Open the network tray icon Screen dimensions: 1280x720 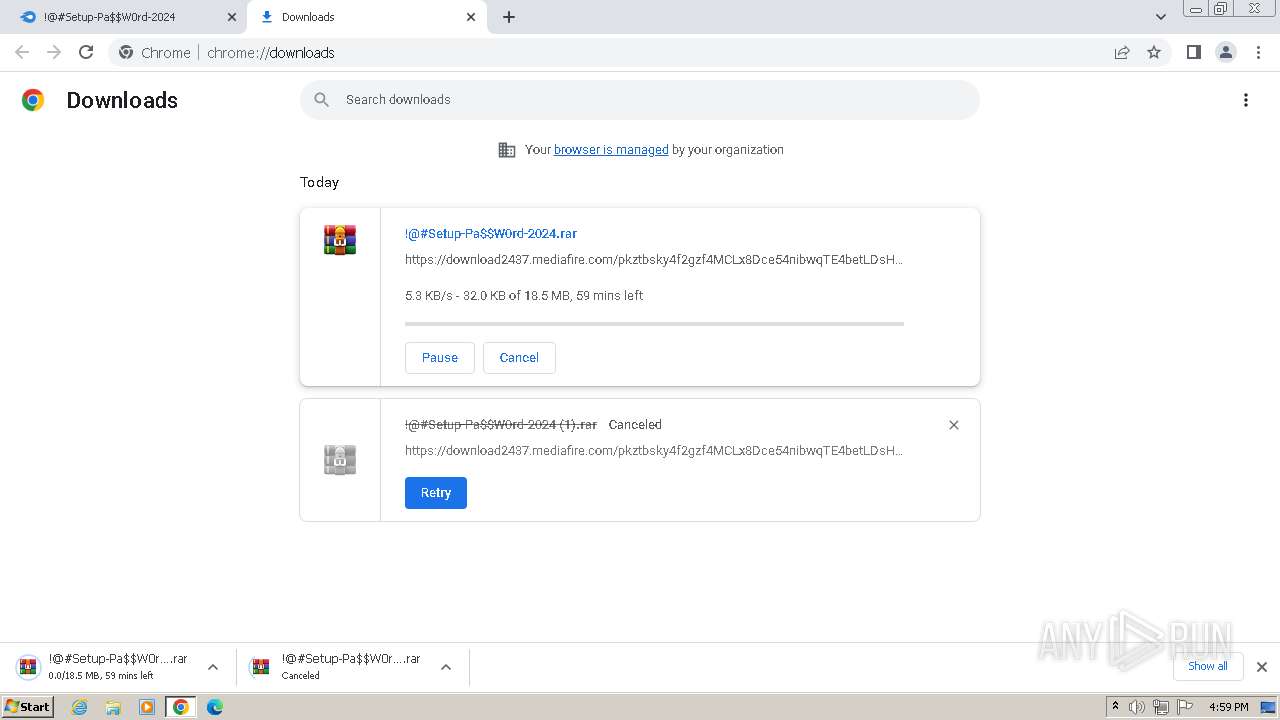pyautogui.click(x=1161, y=707)
